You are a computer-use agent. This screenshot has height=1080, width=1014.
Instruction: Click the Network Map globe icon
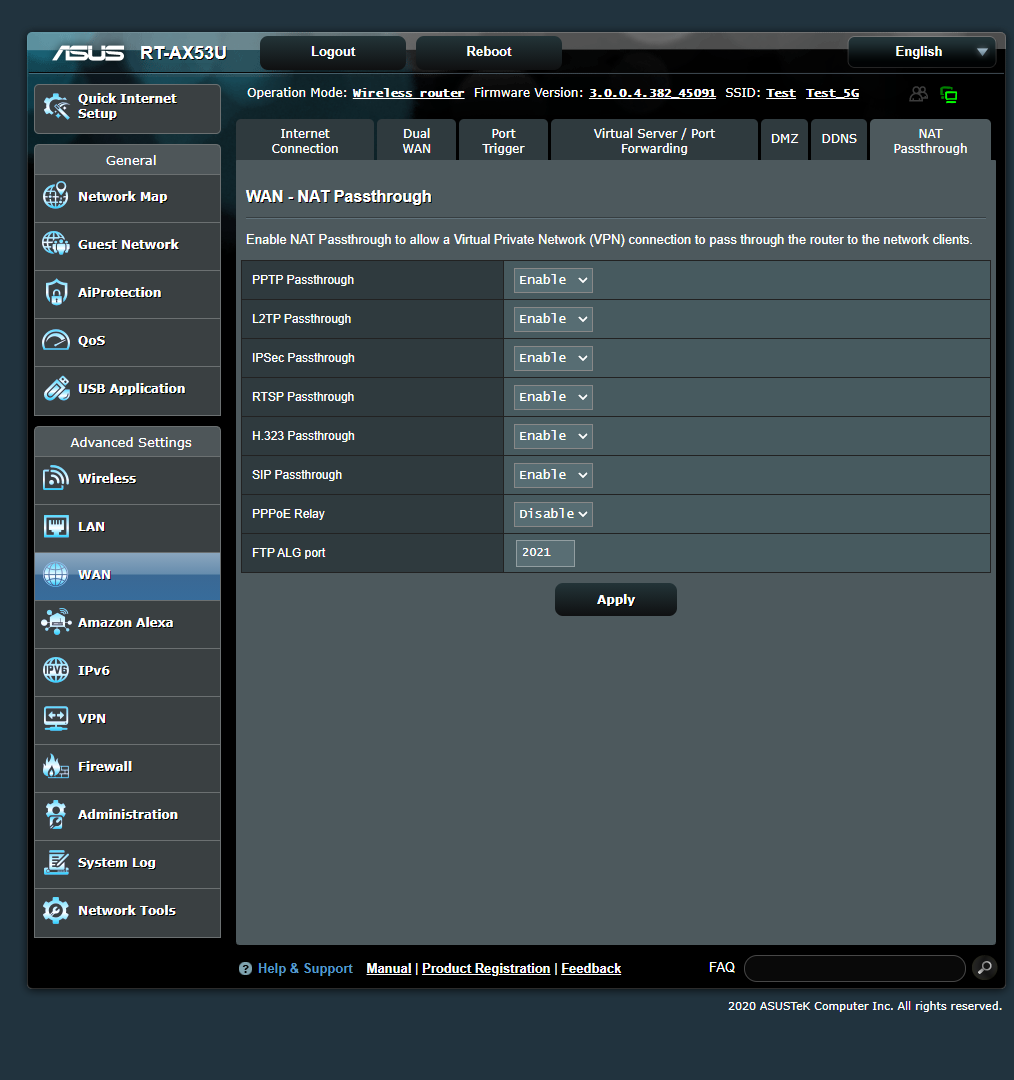pyautogui.click(x=56, y=196)
